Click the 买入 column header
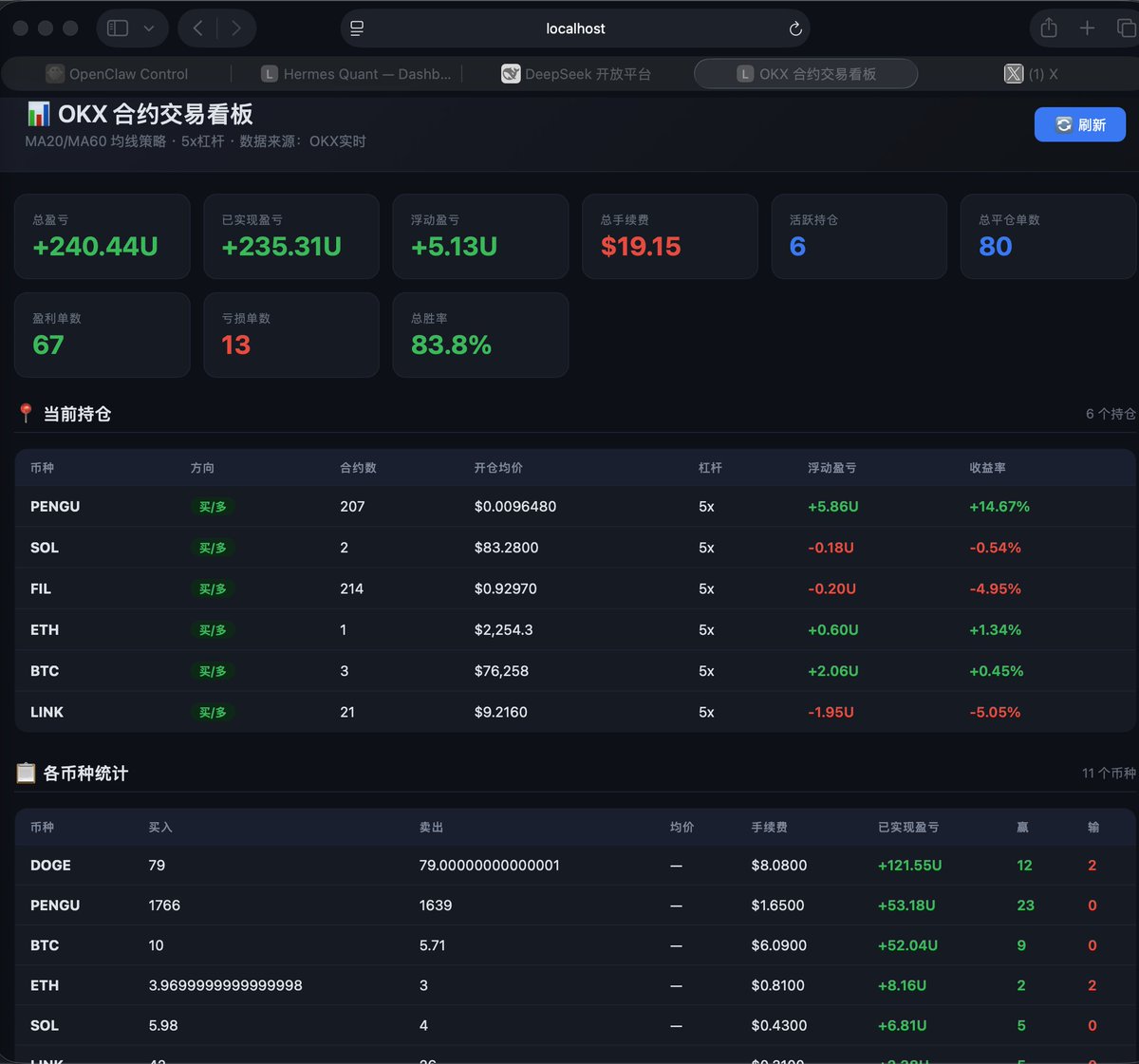This screenshot has height=1064, width=1139. click(x=160, y=828)
